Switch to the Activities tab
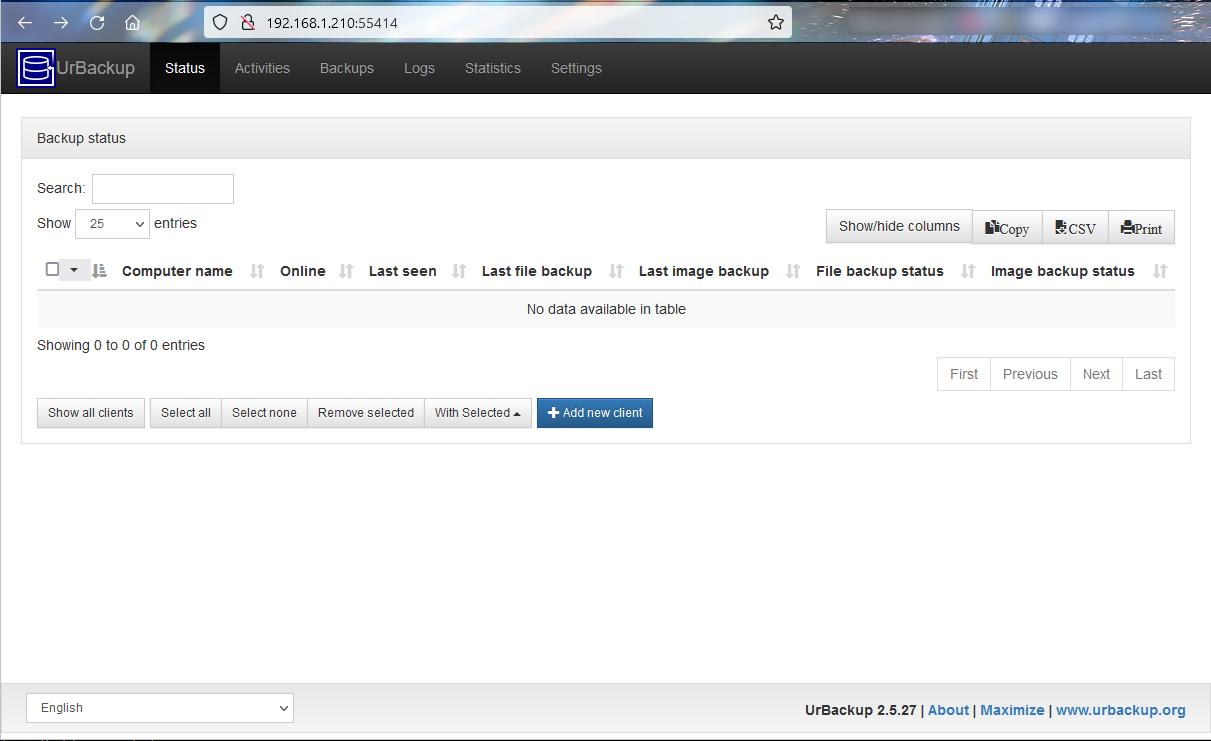The width and height of the screenshot is (1211, 741). pyautogui.click(x=262, y=69)
